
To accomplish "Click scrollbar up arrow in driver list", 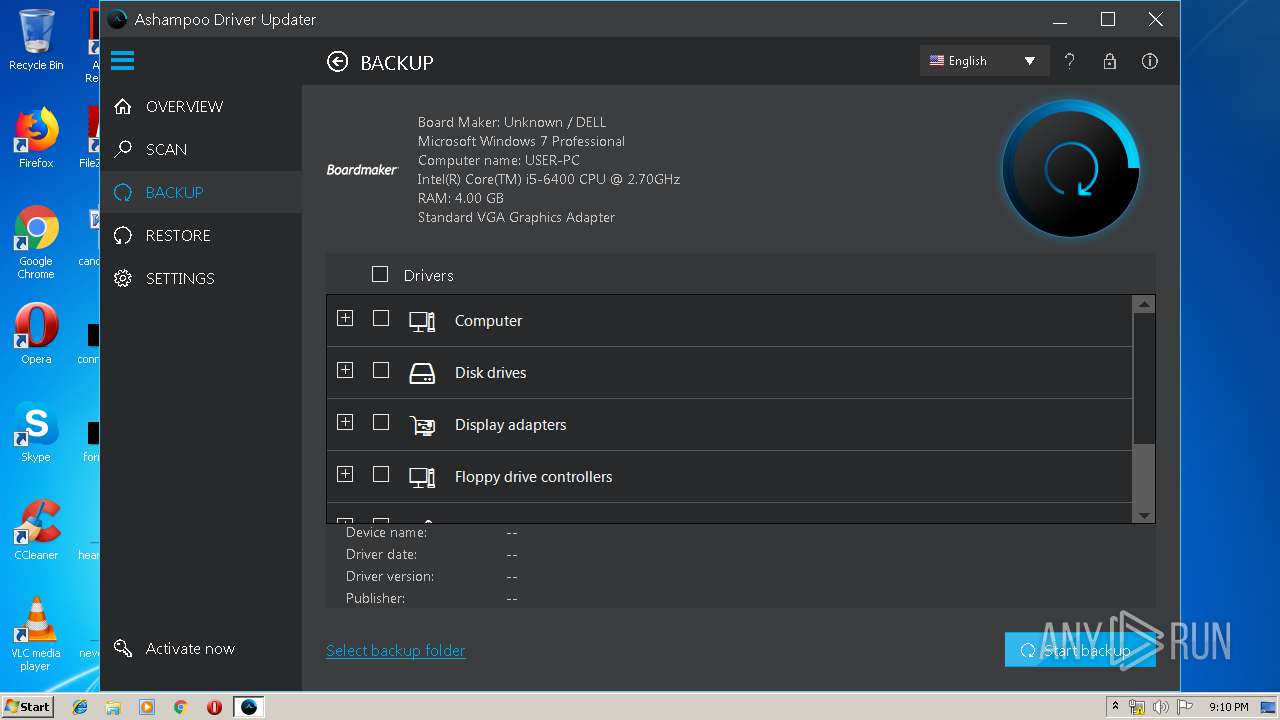I will pyautogui.click(x=1144, y=304).
